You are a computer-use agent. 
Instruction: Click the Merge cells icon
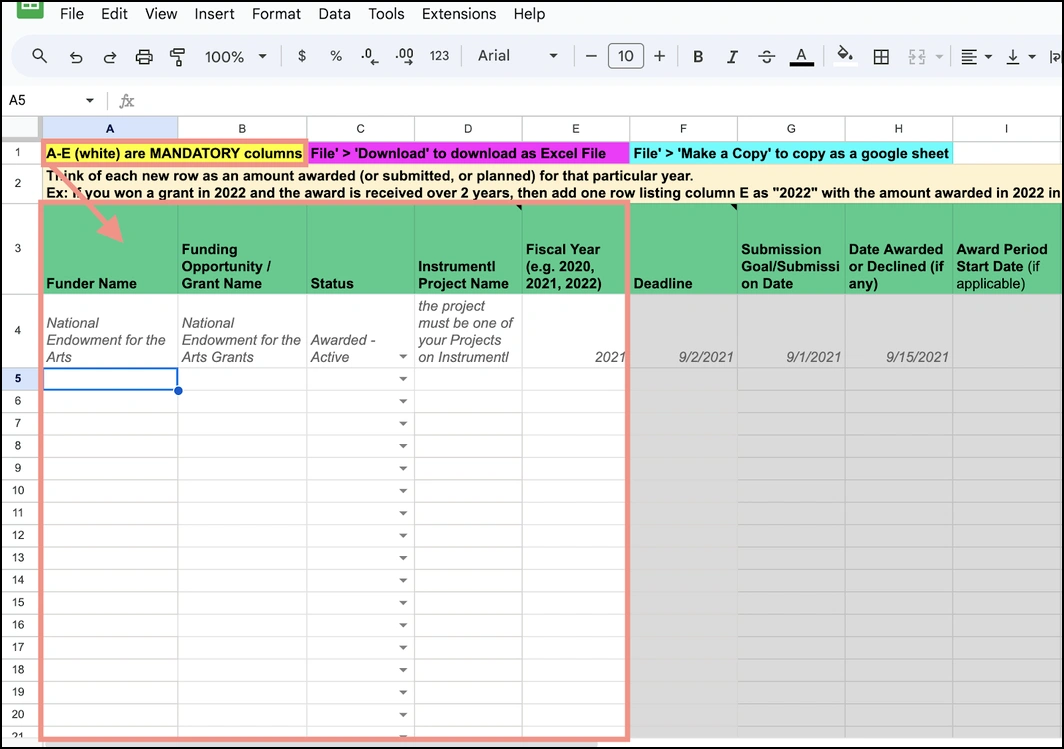[917, 57]
